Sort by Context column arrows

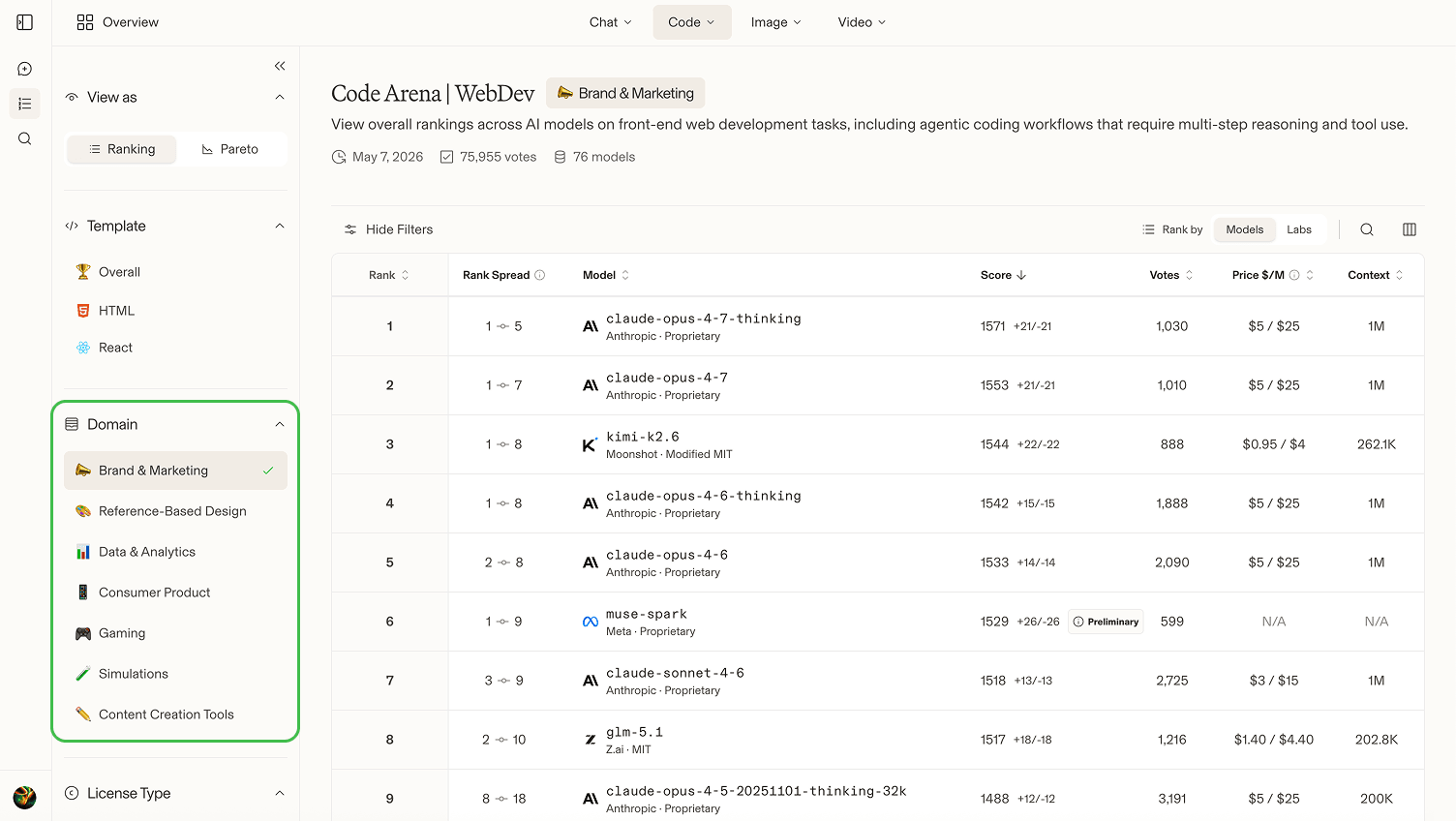(x=1399, y=275)
